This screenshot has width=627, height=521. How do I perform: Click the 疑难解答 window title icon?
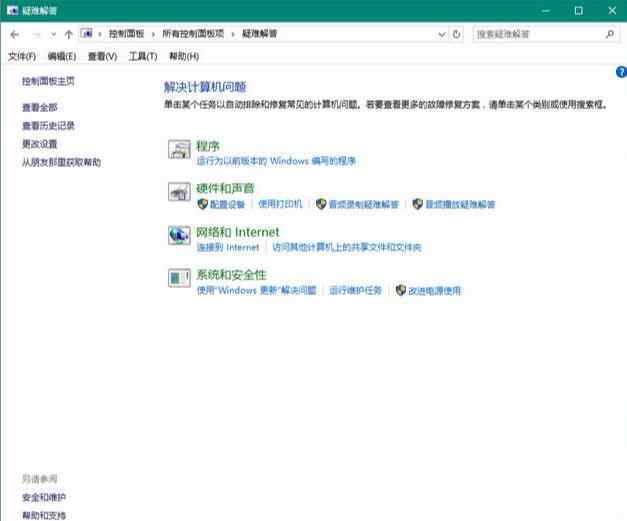click(x=12, y=11)
